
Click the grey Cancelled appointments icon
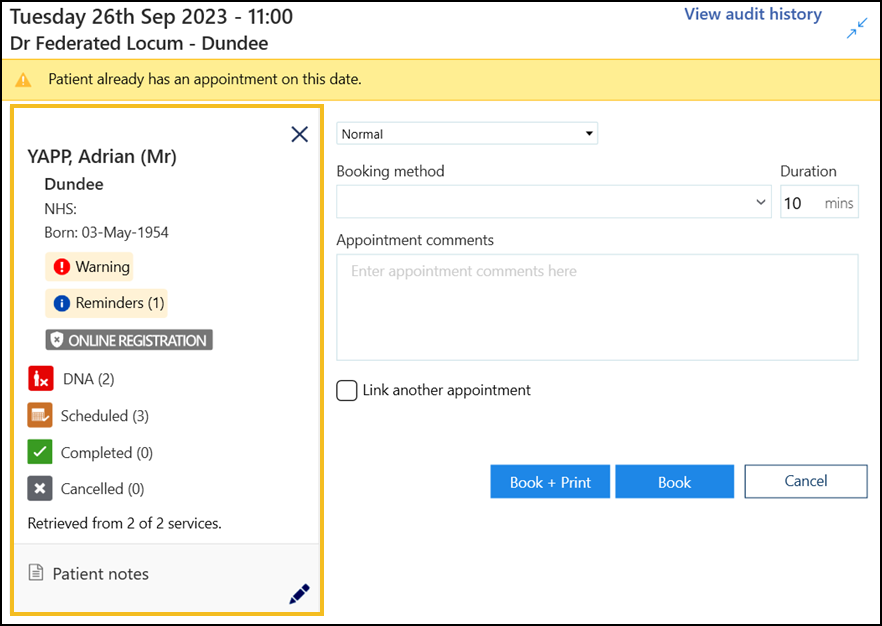coord(40,489)
